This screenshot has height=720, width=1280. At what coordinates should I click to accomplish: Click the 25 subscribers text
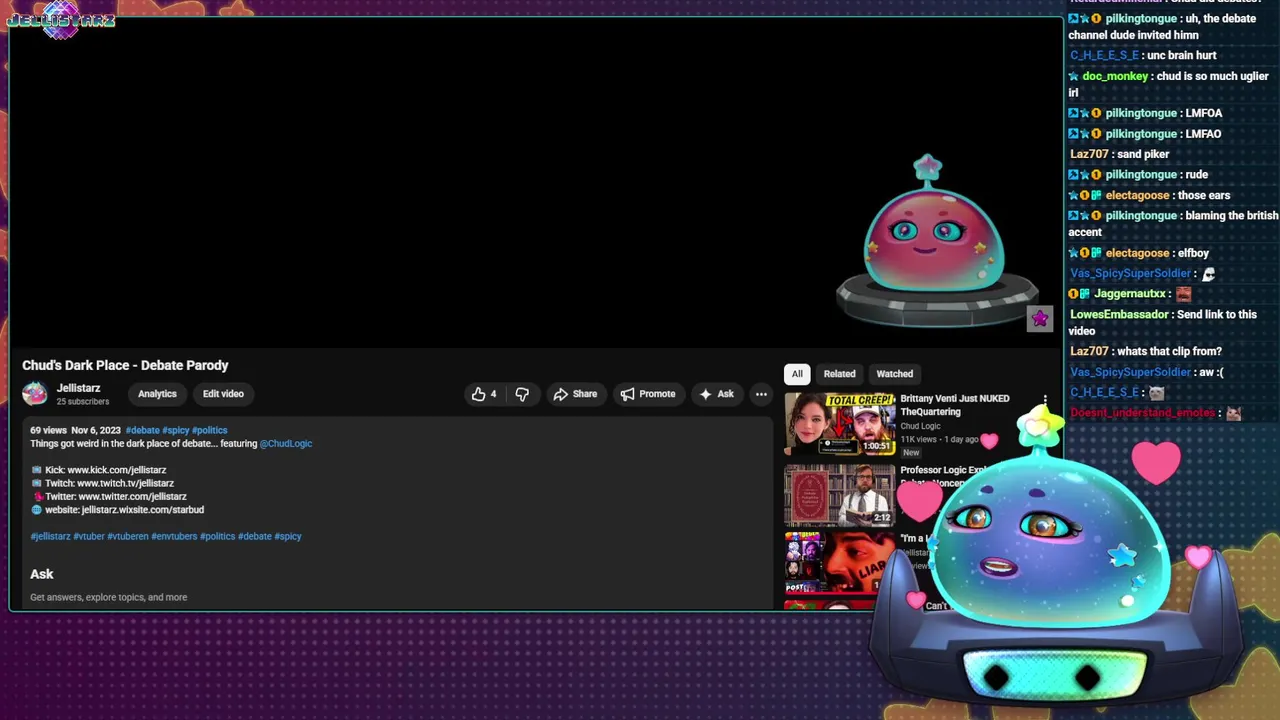[83, 402]
